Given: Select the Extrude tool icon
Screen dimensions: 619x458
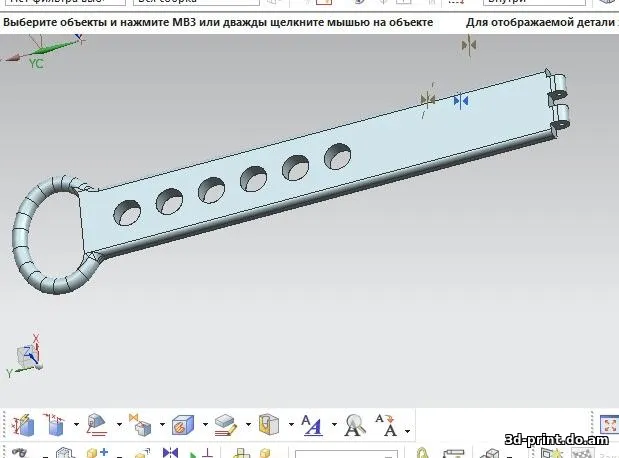Looking at the screenshot, I should click(23, 426).
